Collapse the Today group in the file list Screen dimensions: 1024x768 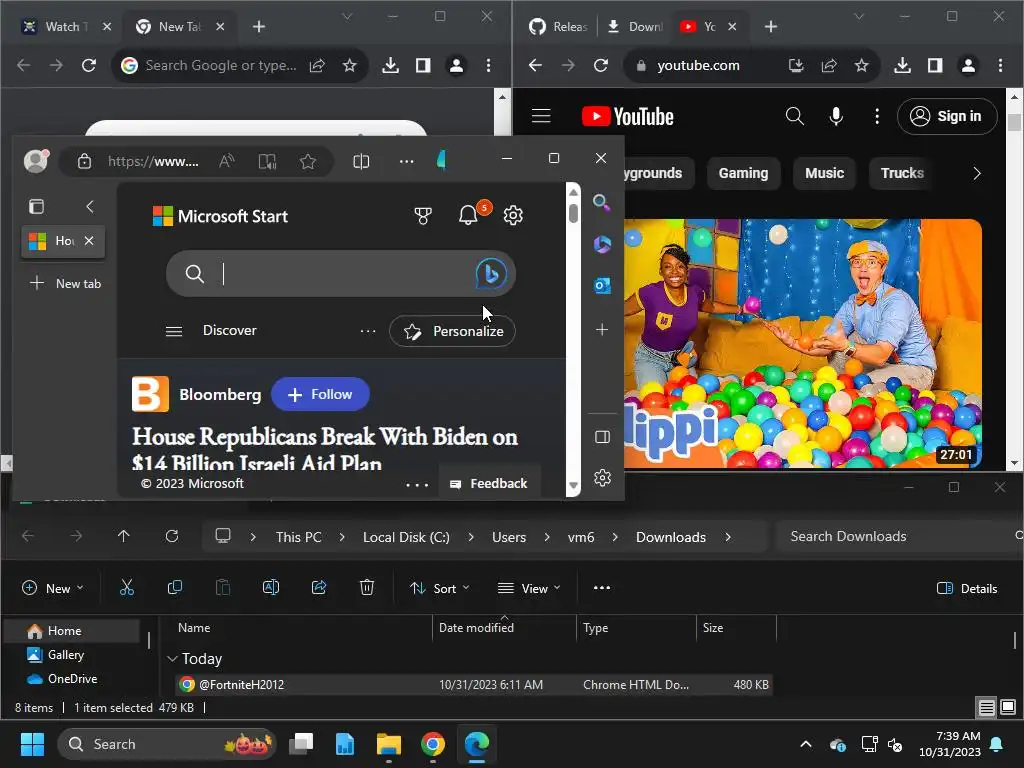point(172,659)
